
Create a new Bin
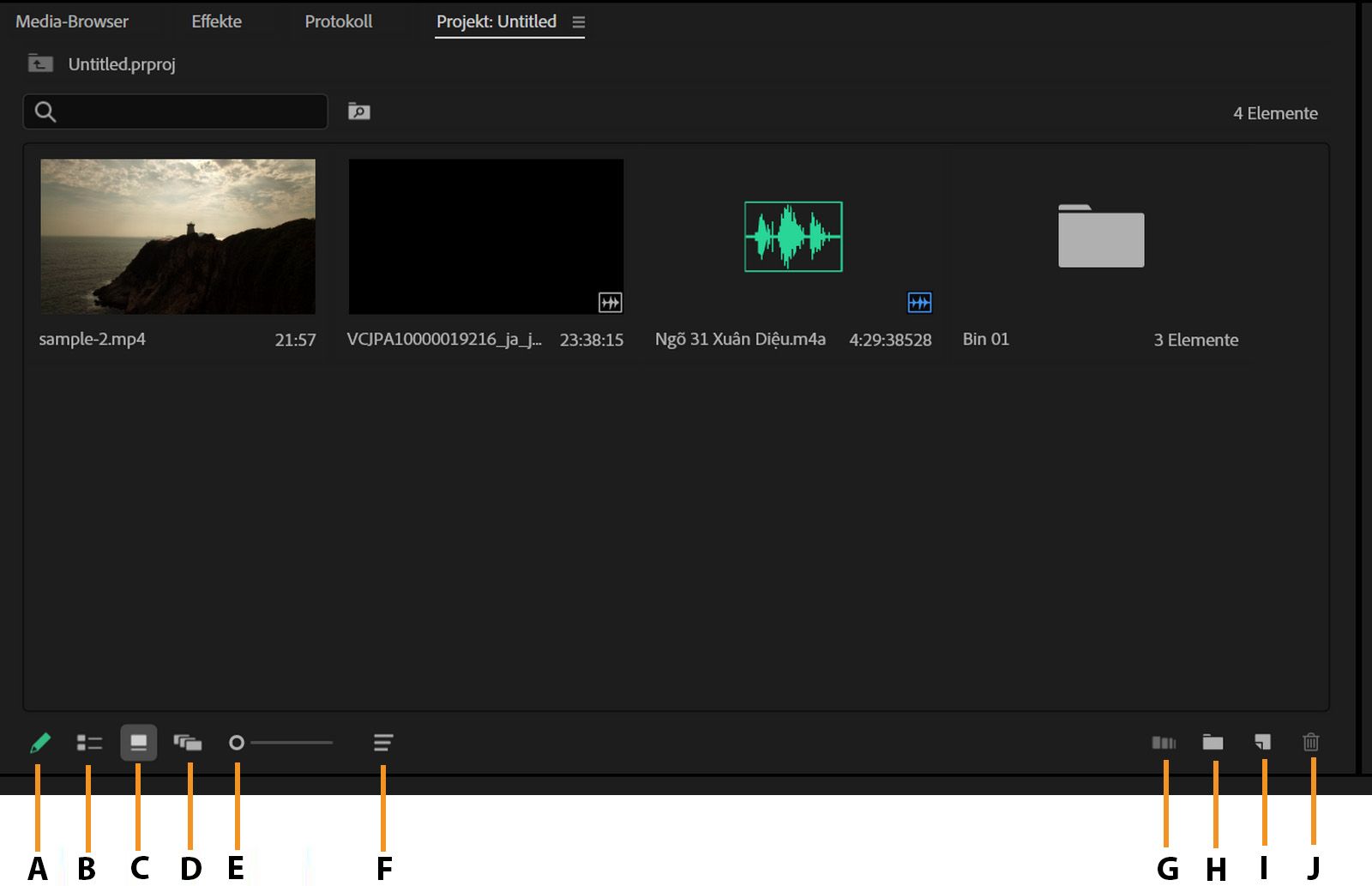[x=1214, y=743]
